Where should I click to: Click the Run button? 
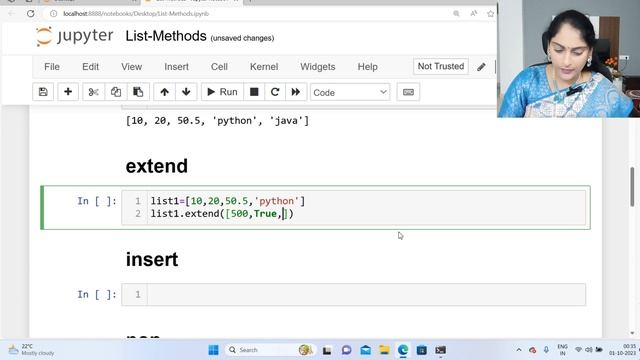tap(222, 92)
